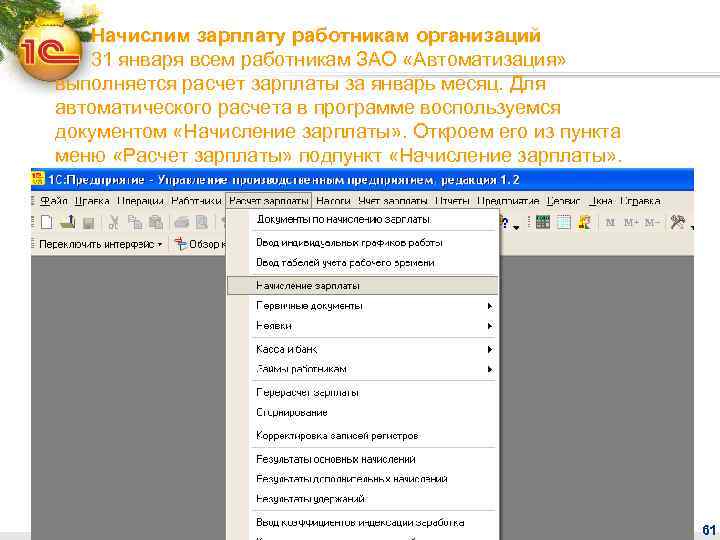Screen dimensions: 720x540
Task: Click the tools wrench and hammer icon
Action: [x=678, y=223]
